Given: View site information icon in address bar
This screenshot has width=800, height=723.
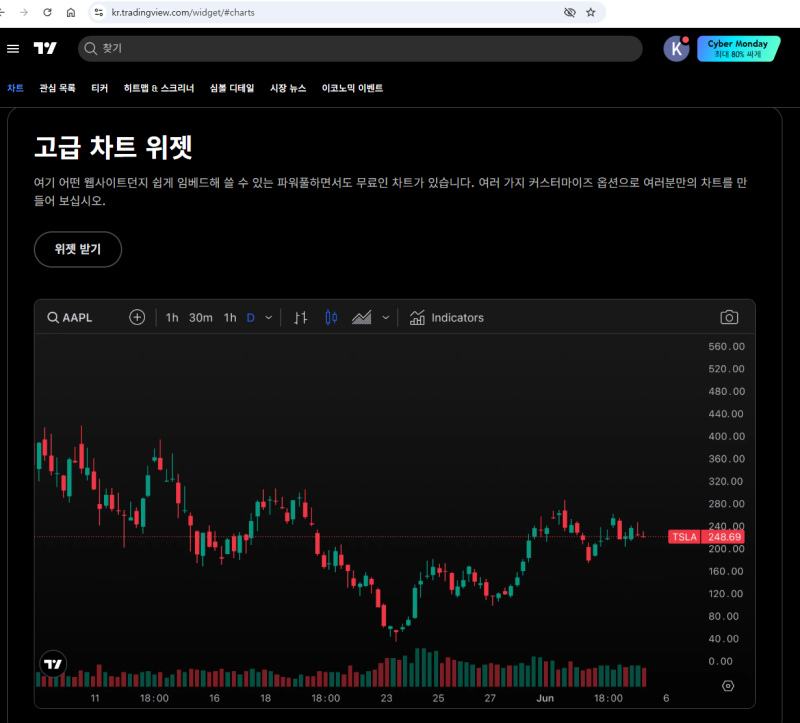Looking at the screenshot, I should coord(99,12).
